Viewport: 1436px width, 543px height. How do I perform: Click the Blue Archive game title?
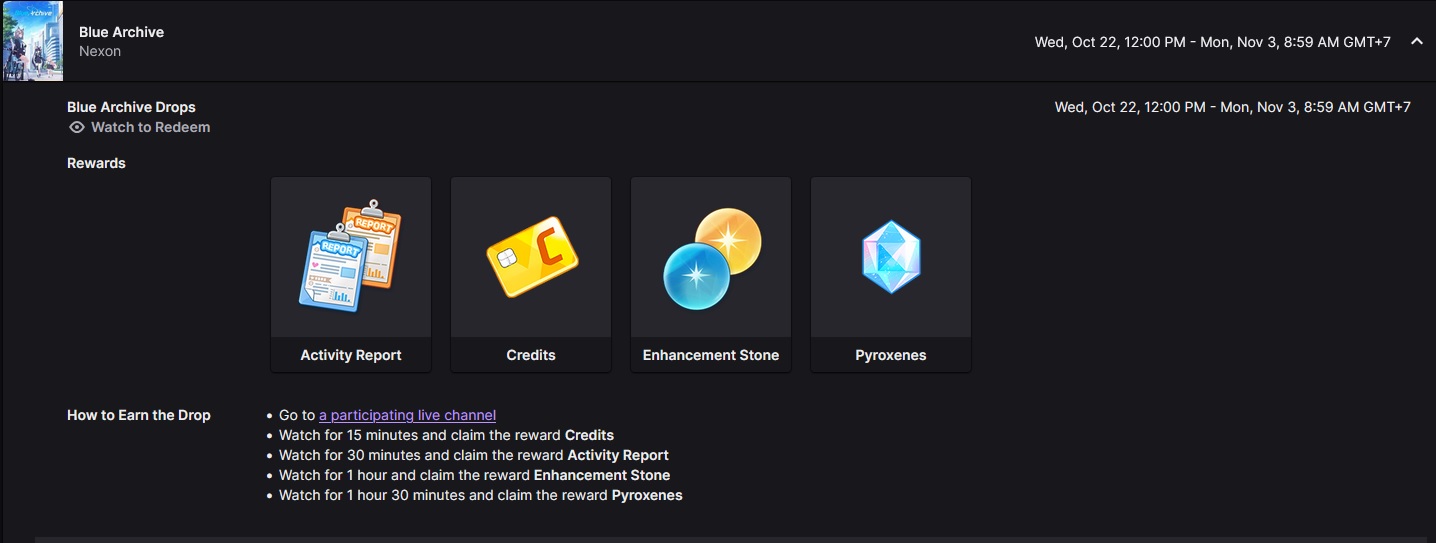tap(121, 32)
